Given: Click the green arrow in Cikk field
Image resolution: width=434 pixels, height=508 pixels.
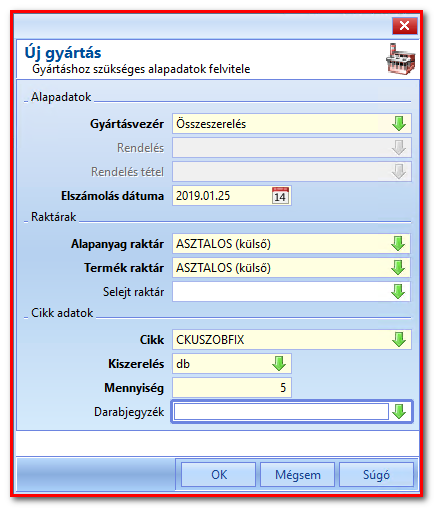Looking at the screenshot, I should coord(399,340).
